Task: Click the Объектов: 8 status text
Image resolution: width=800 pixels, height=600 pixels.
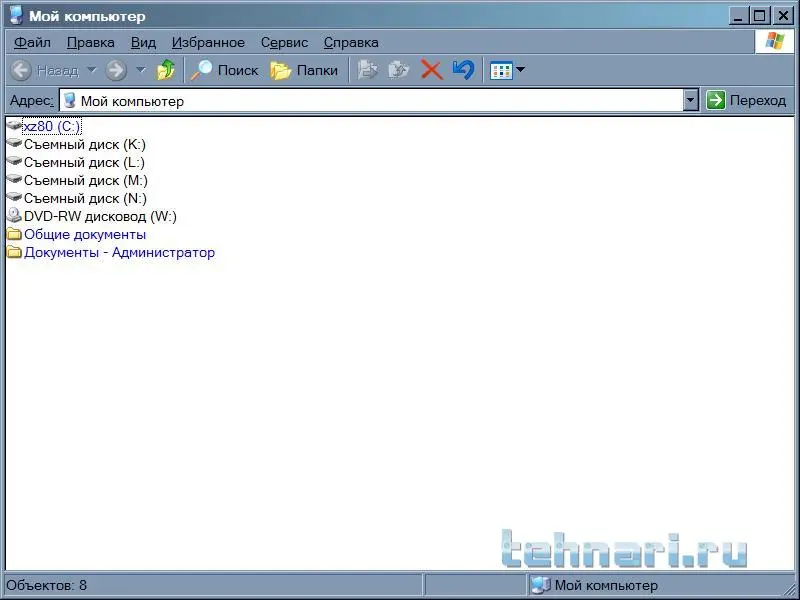Action: click(47, 585)
